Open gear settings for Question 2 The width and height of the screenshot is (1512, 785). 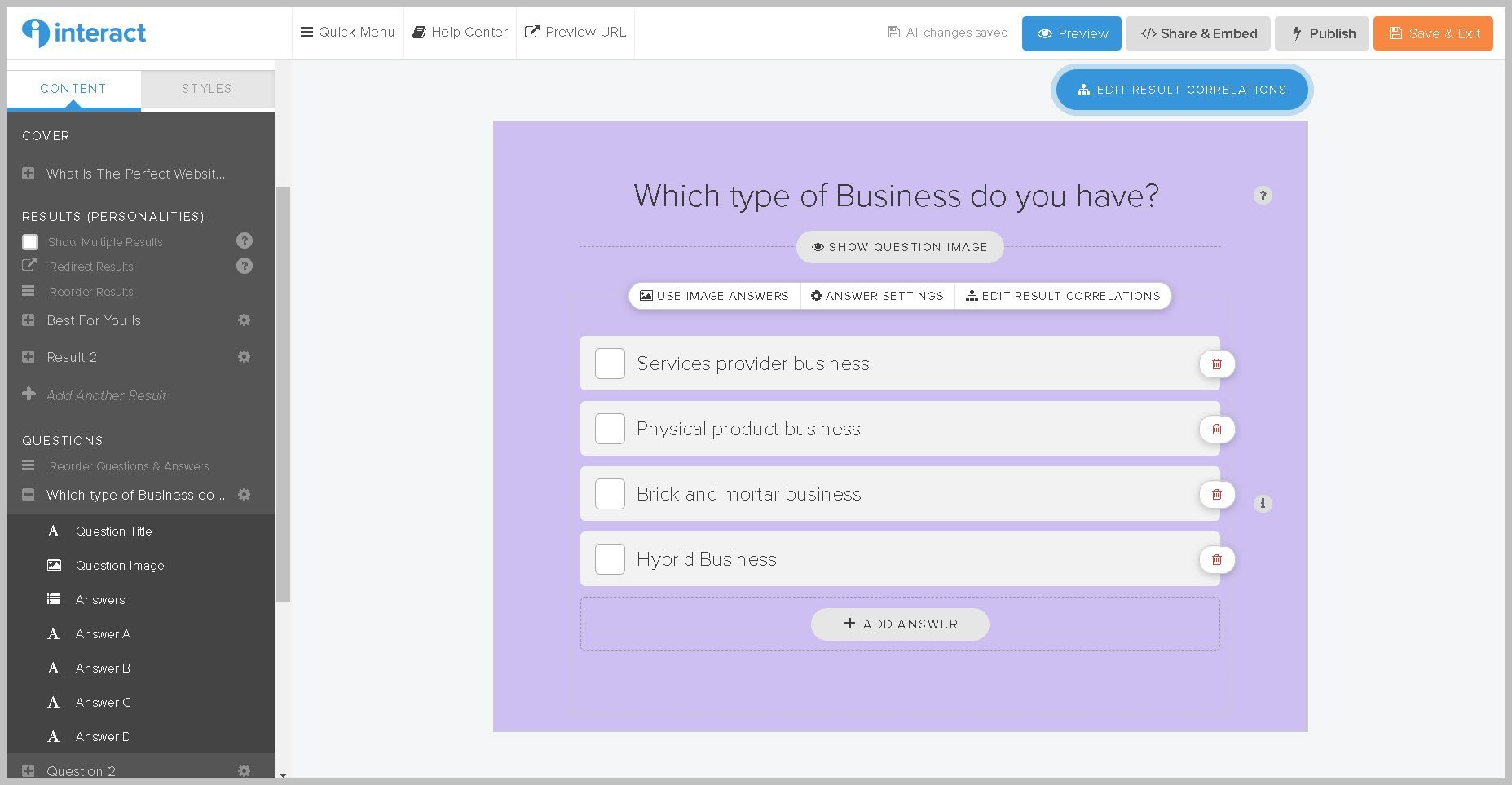(244, 771)
